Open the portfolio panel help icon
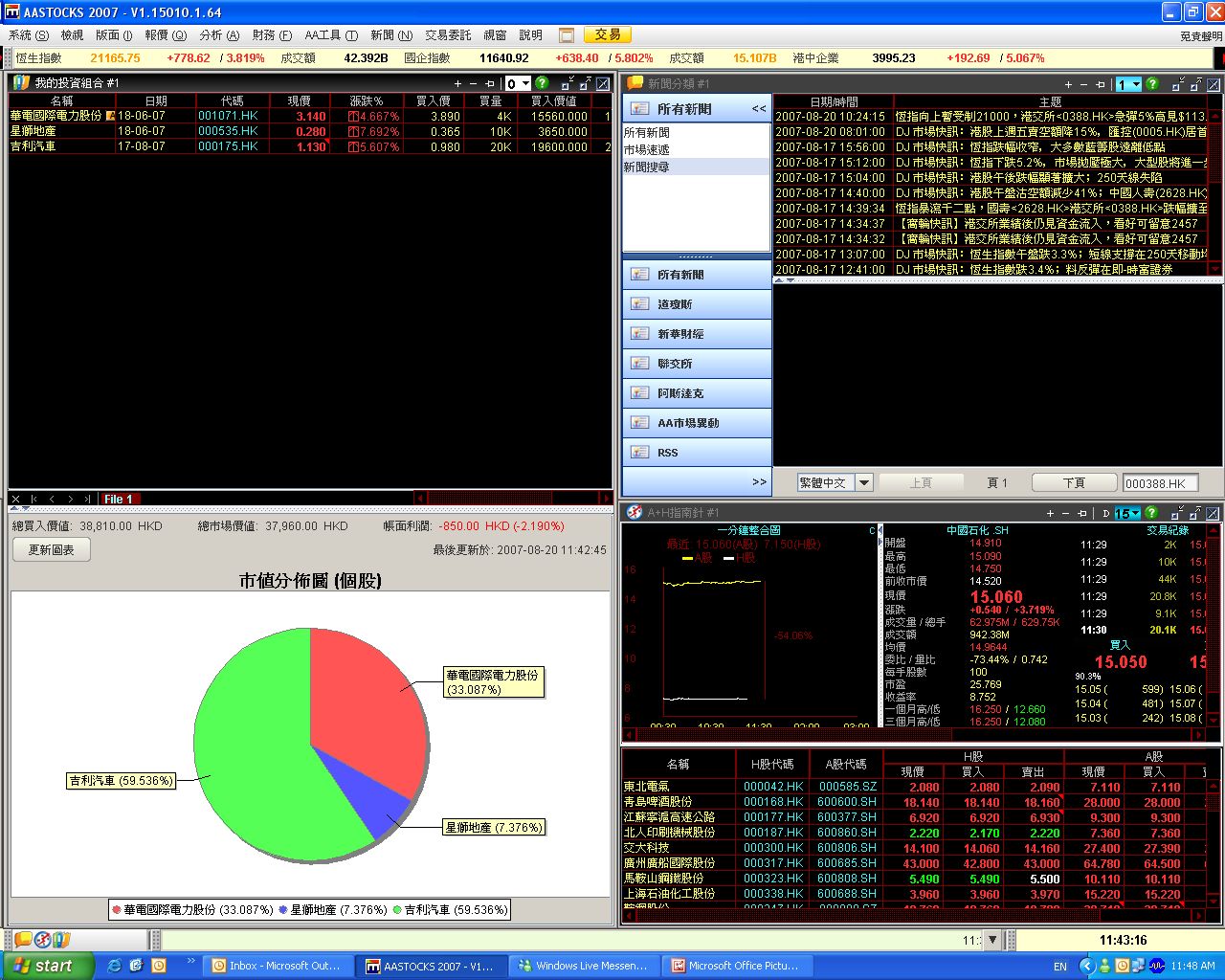Image resolution: width=1225 pixels, height=980 pixels. [x=542, y=83]
